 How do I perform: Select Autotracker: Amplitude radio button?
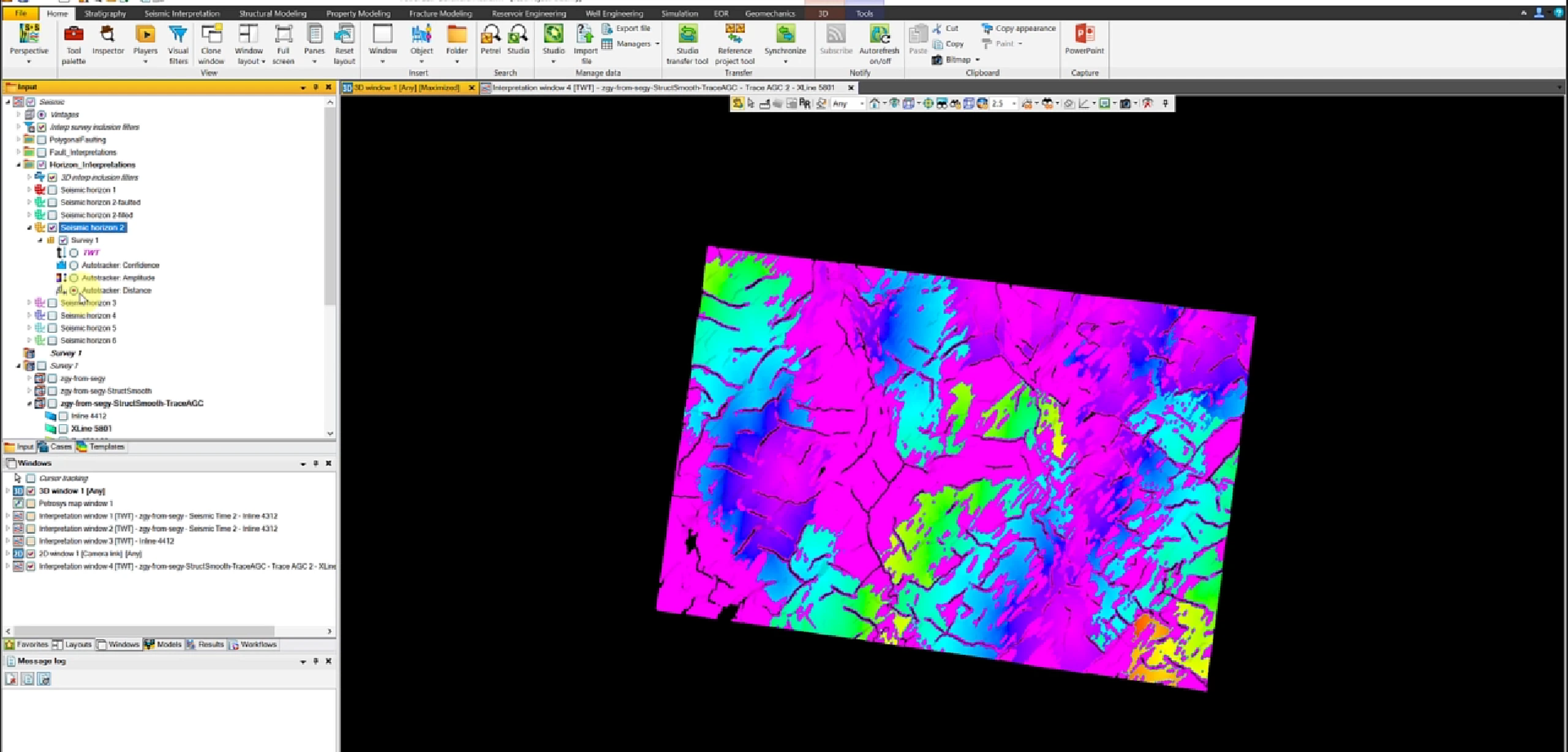(73, 278)
